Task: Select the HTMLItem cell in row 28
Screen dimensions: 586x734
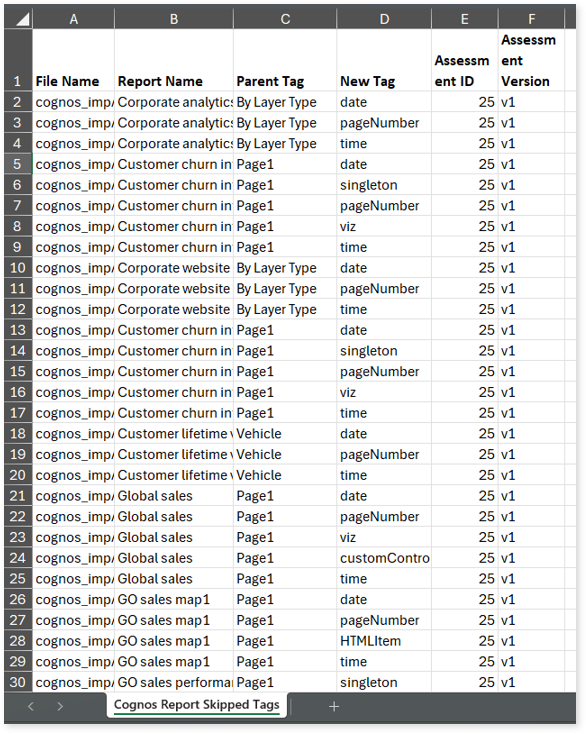Action: [384, 641]
